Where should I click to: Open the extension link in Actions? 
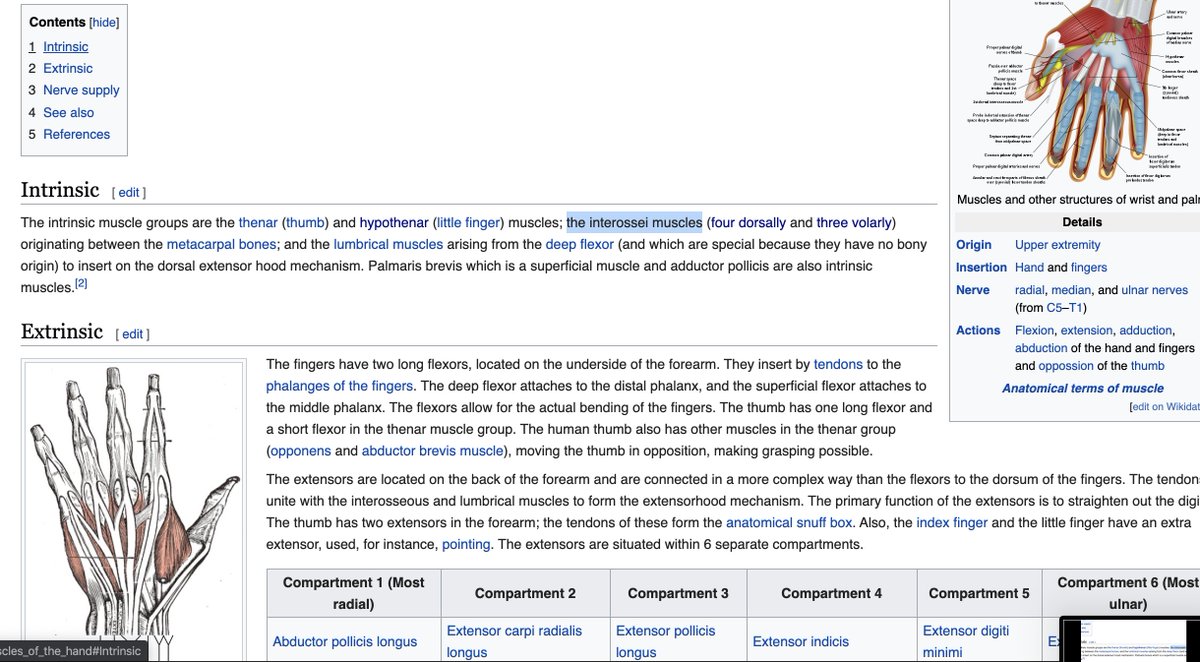tap(1087, 330)
